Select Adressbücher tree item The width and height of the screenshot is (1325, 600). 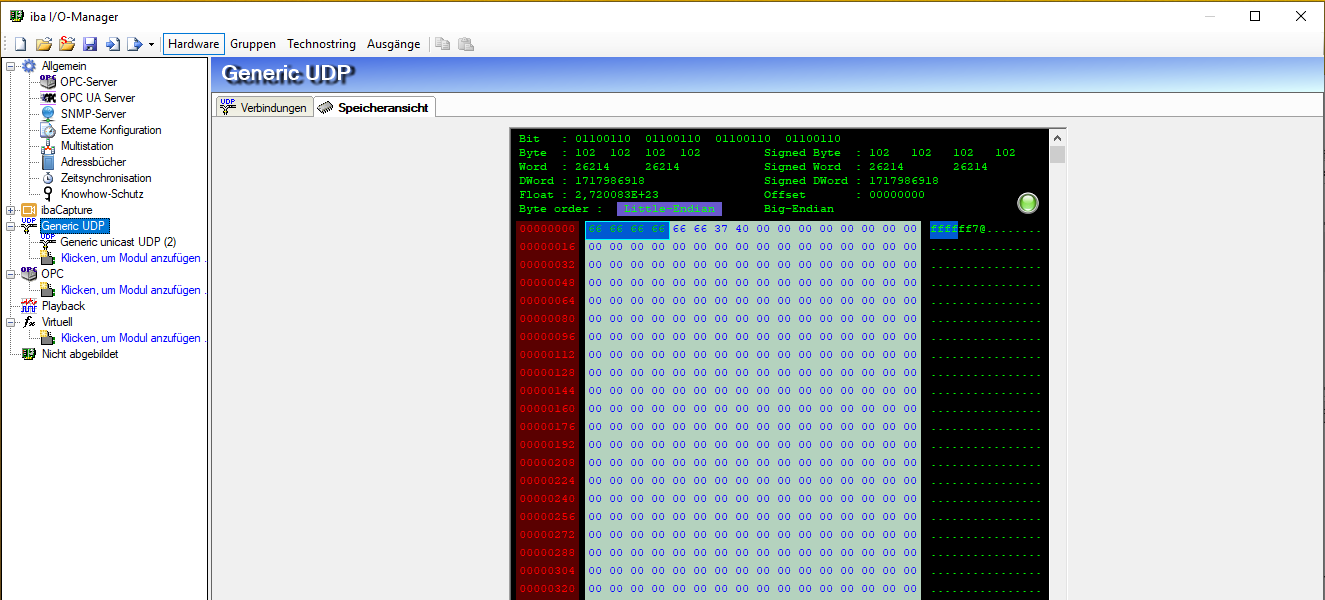point(93,162)
